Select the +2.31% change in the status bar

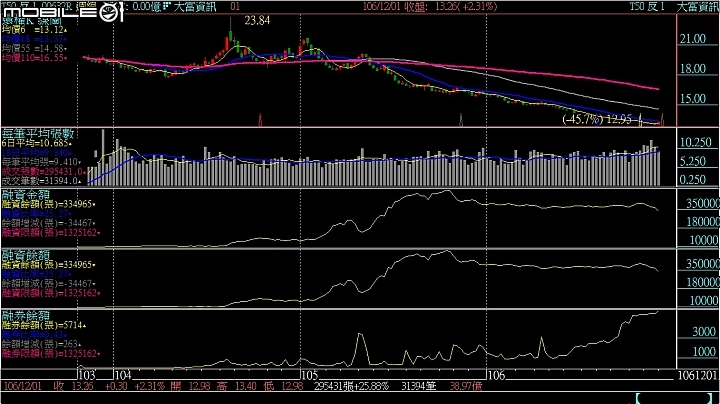pyautogui.click(x=149, y=387)
